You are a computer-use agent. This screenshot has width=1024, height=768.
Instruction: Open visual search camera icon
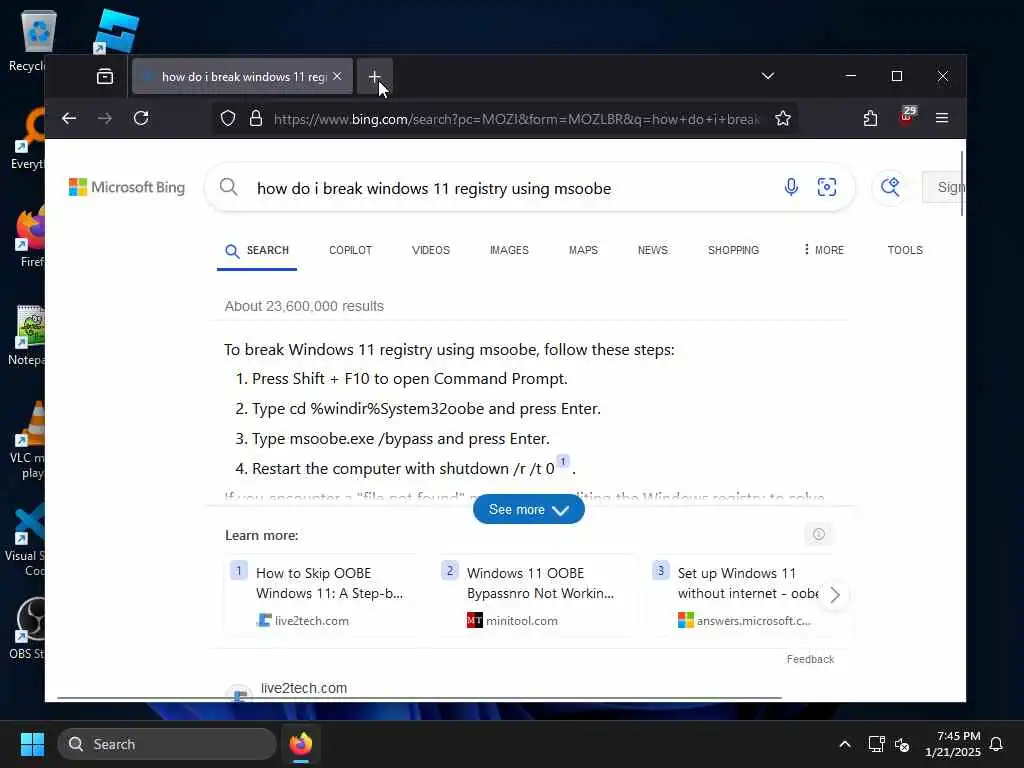[827, 187]
